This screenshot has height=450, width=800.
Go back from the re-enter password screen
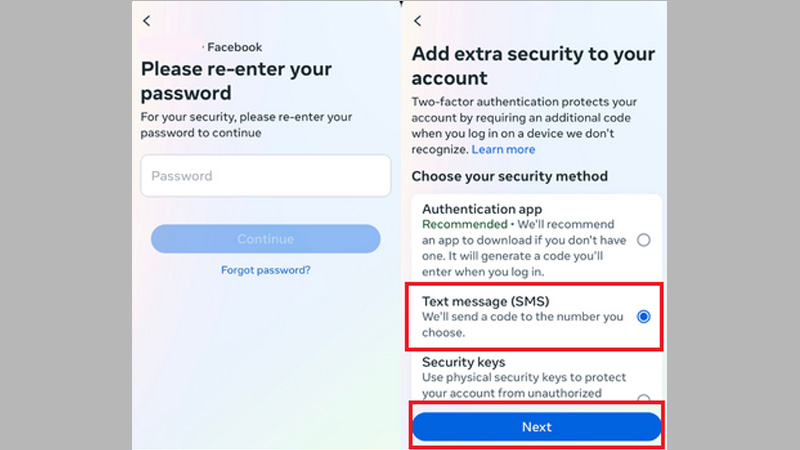point(147,21)
